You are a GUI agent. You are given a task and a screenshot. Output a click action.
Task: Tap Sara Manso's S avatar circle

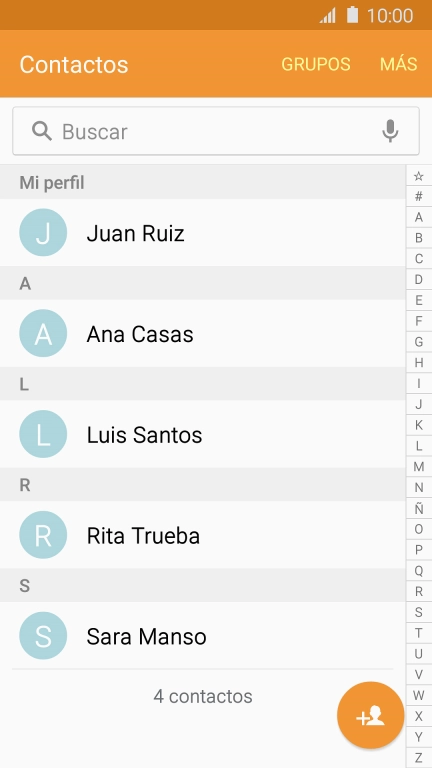tap(43, 636)
